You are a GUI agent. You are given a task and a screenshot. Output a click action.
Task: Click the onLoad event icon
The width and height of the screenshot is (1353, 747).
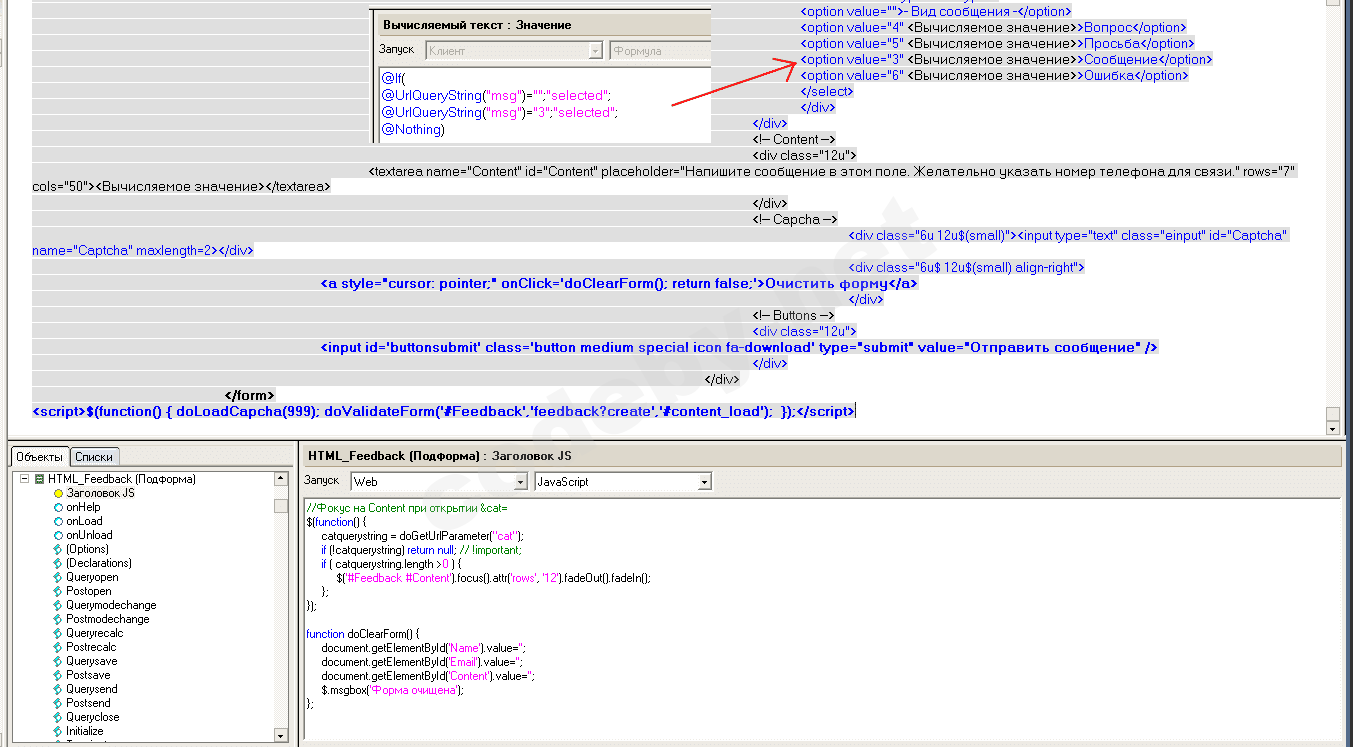58,521
